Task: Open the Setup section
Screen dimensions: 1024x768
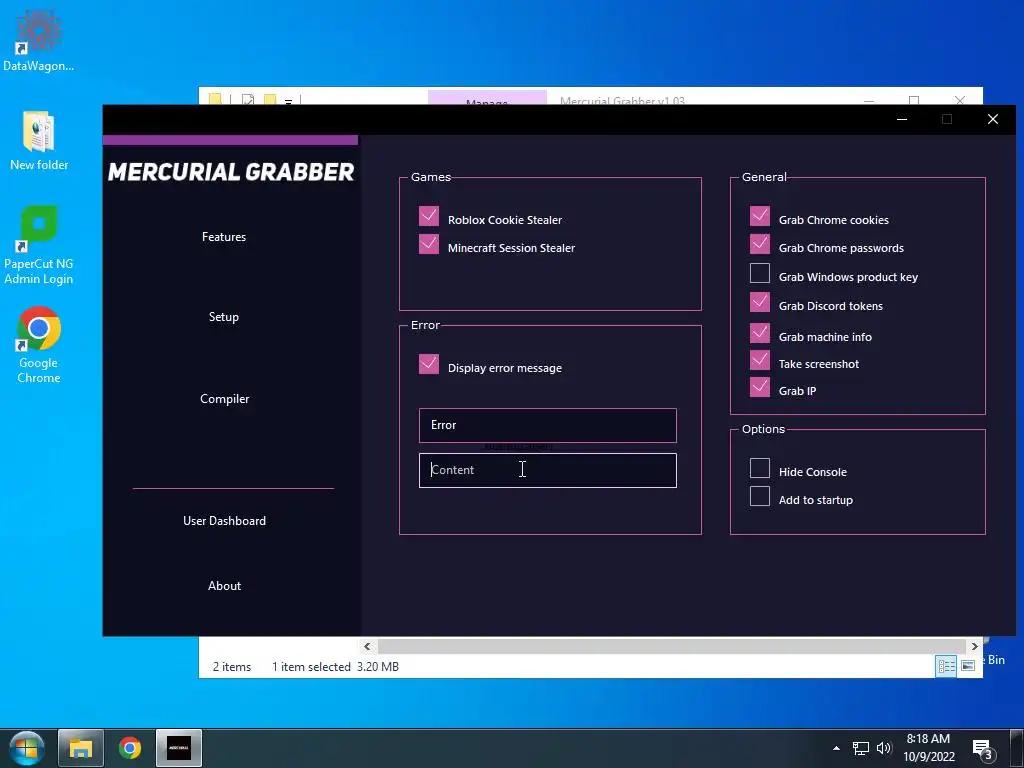Action: (224, 317)
